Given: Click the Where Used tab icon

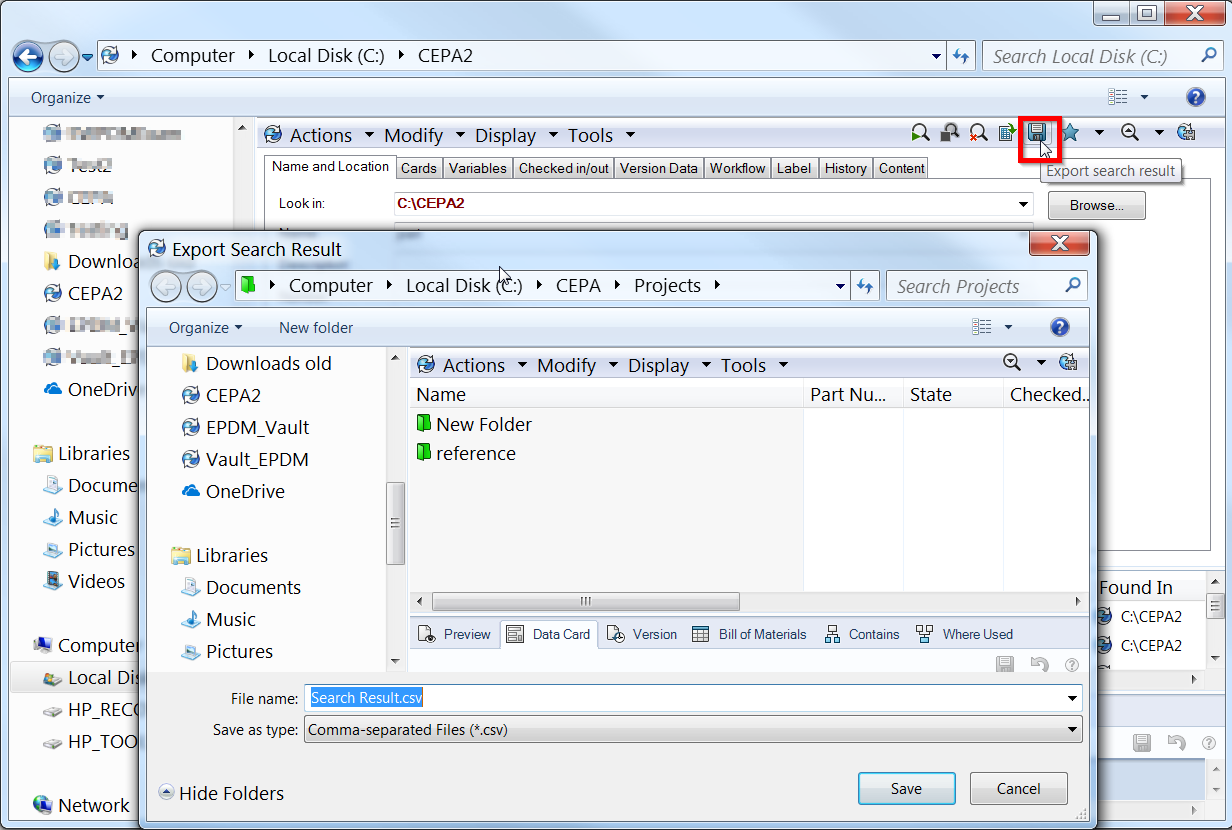Looking at the screenshot, I should pyautogui.click(x=925, y=634).
